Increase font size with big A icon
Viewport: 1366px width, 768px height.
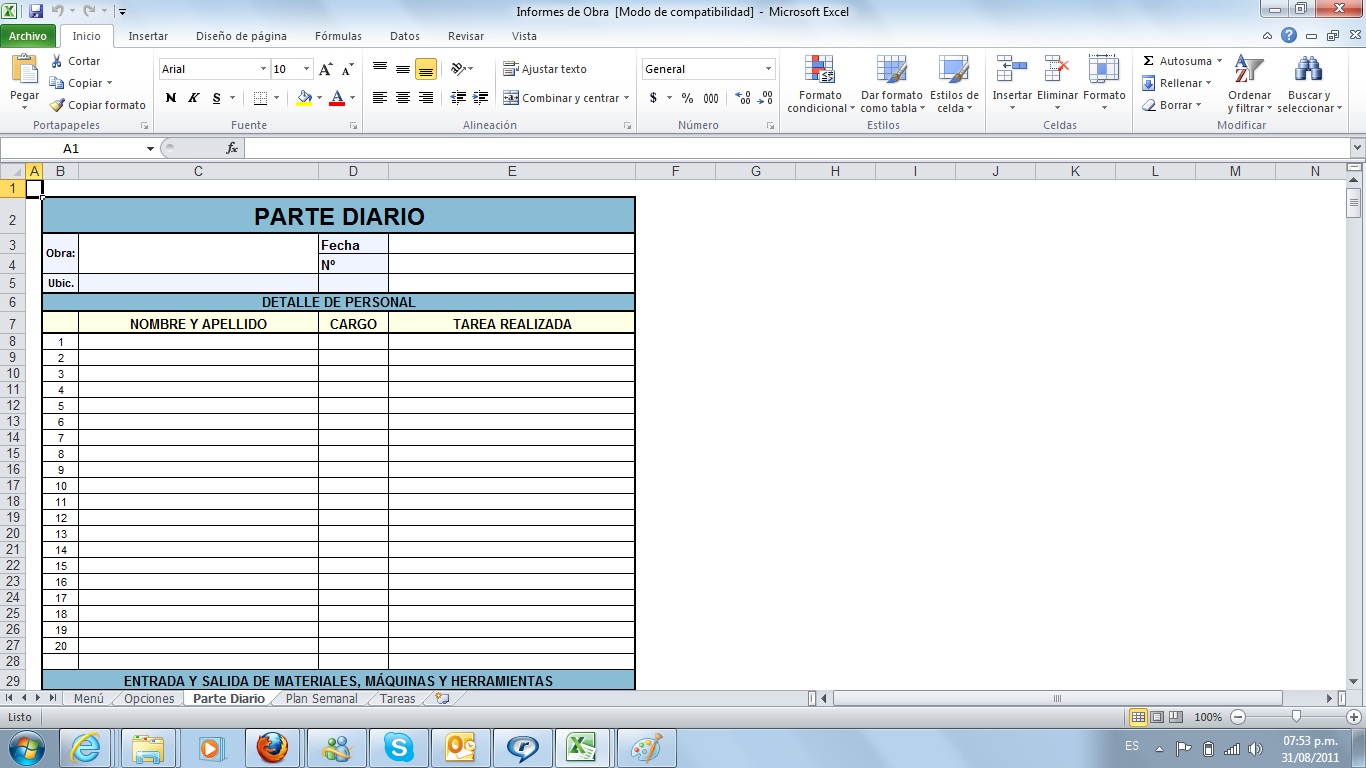[326, 69]
